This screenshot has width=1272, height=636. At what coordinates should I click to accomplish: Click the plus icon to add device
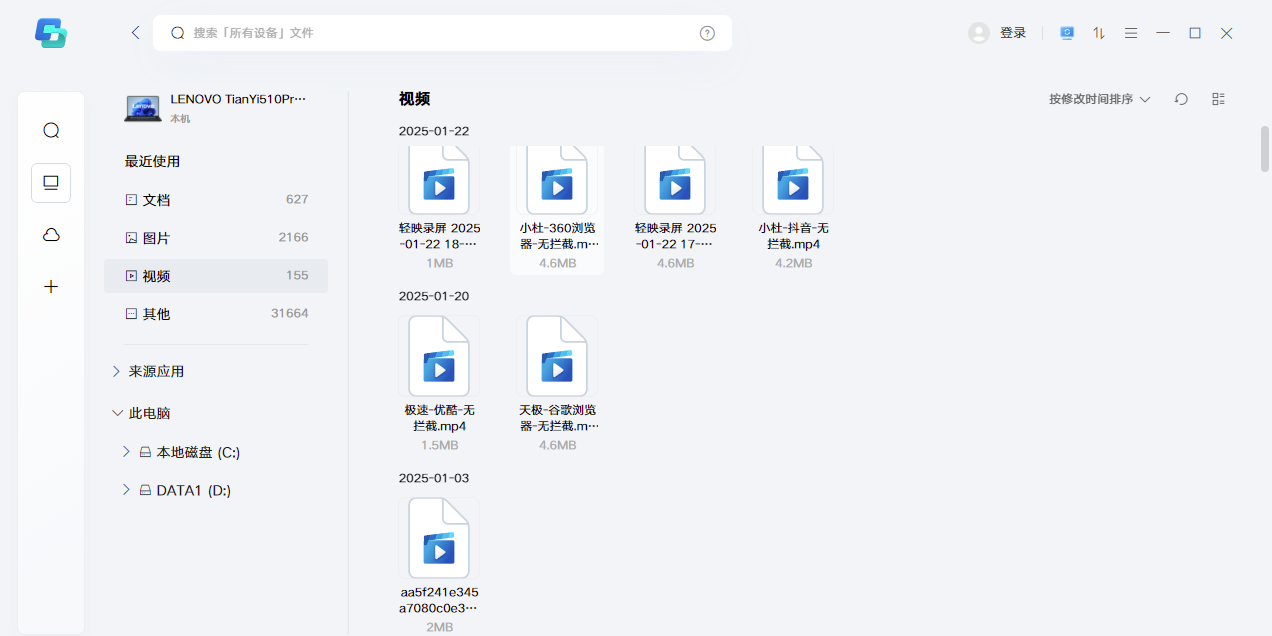pyautogui.click(x=51, y=287)
